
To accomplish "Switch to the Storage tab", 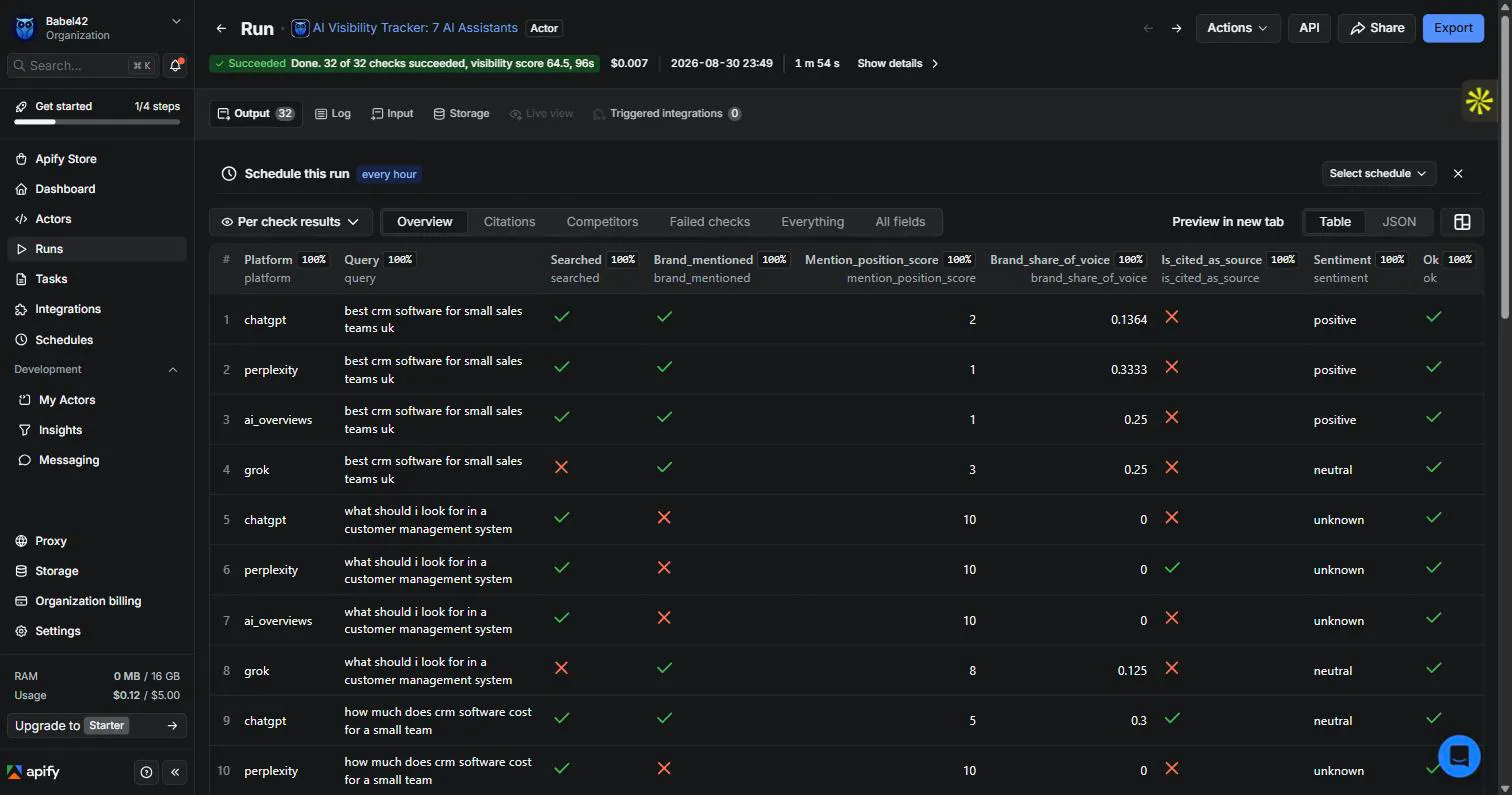I will click(x=461, y=114).
